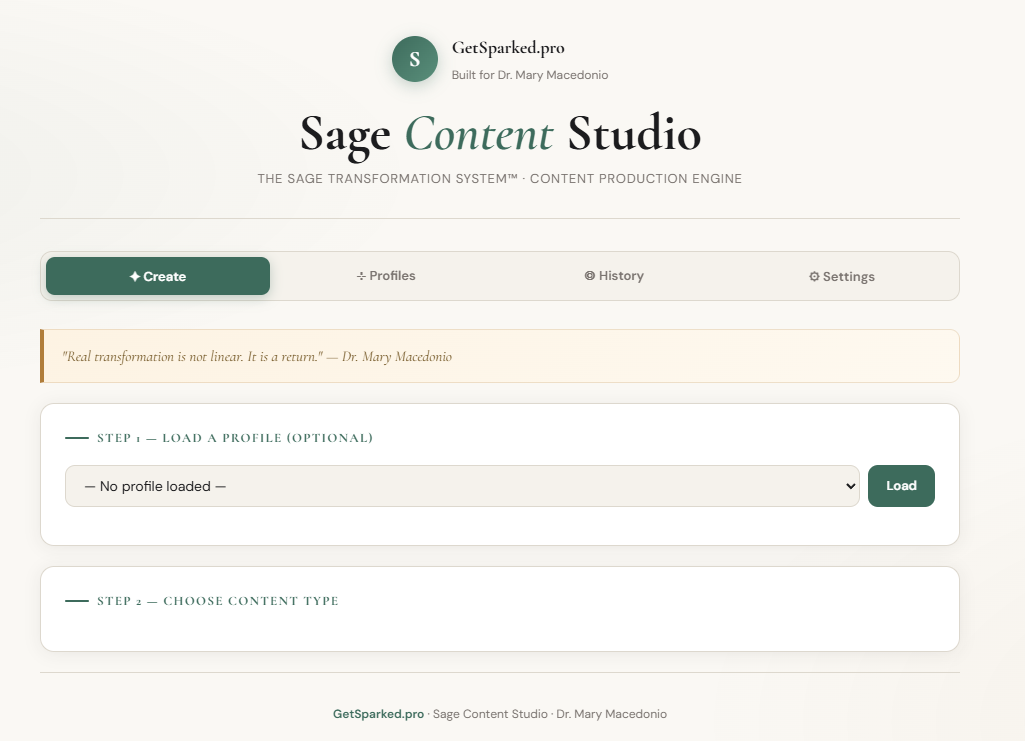
Task: Switch to the Create tab
Action: (x=158, y=276)
